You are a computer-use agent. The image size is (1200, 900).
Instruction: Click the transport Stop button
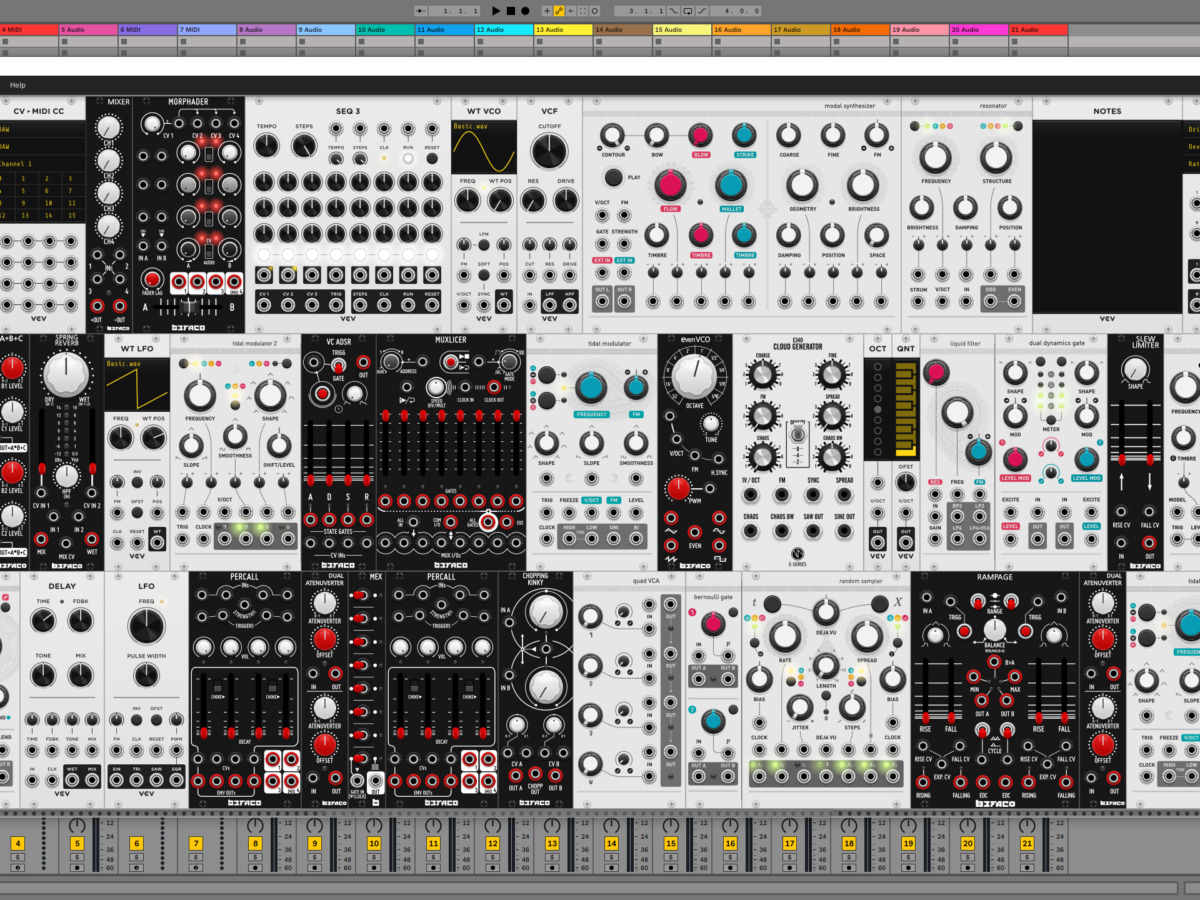[x=510, y=11]
